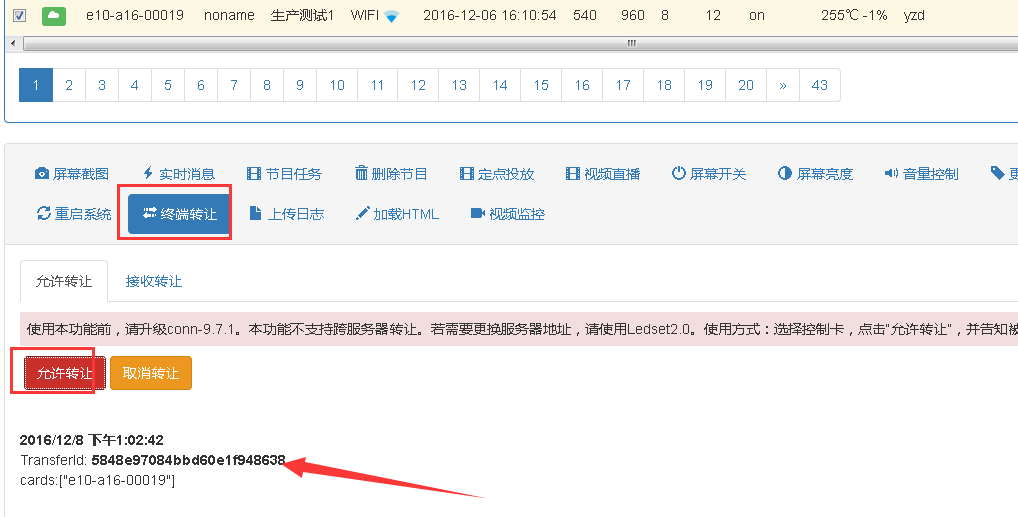1018x517 pixels.
Task: Go to page 8 in pagination
Action: pos(267,85)
